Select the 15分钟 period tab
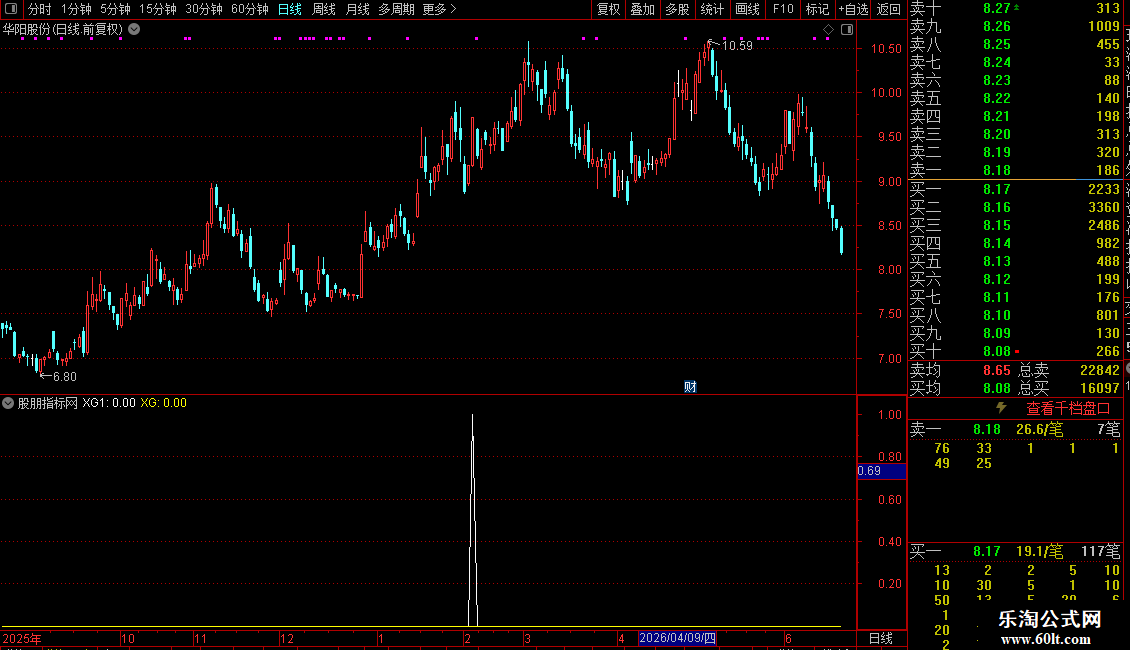The height and width of the screenshot is (650, 1130). [x=158, y=9]
